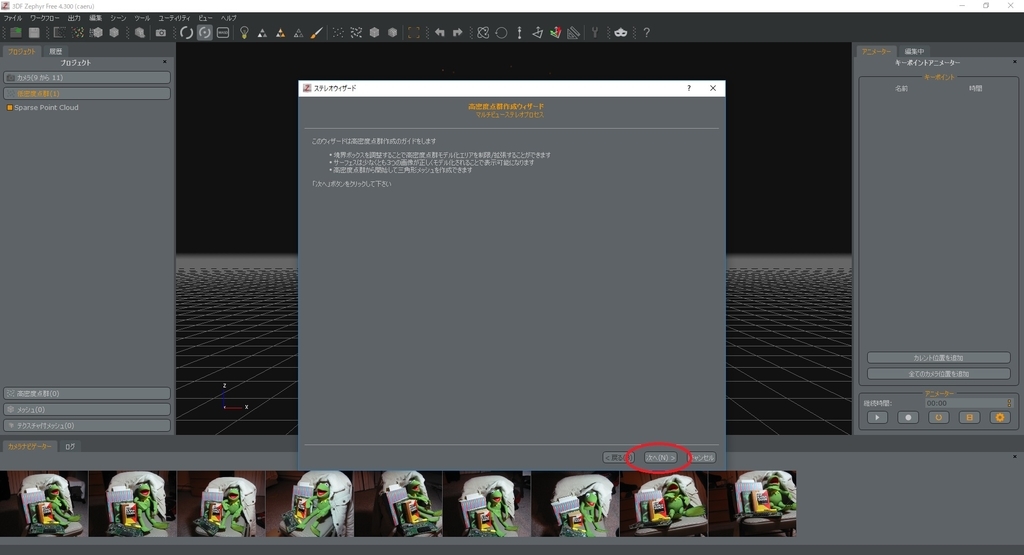Image resolution: width=1024 pixels, height=555 pixels.
Task: Expand the カメラ(9 から 11) section
Action: (87, 77)
